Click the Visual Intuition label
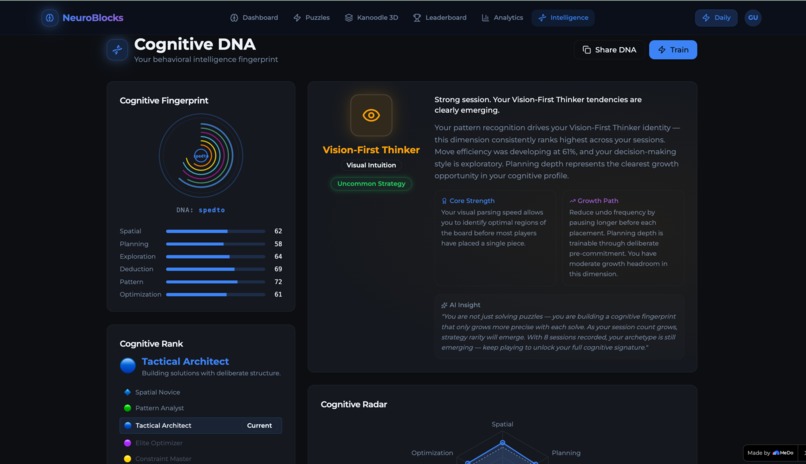The height and width of the screenshot is (464, 806). [x=371, y=165]
